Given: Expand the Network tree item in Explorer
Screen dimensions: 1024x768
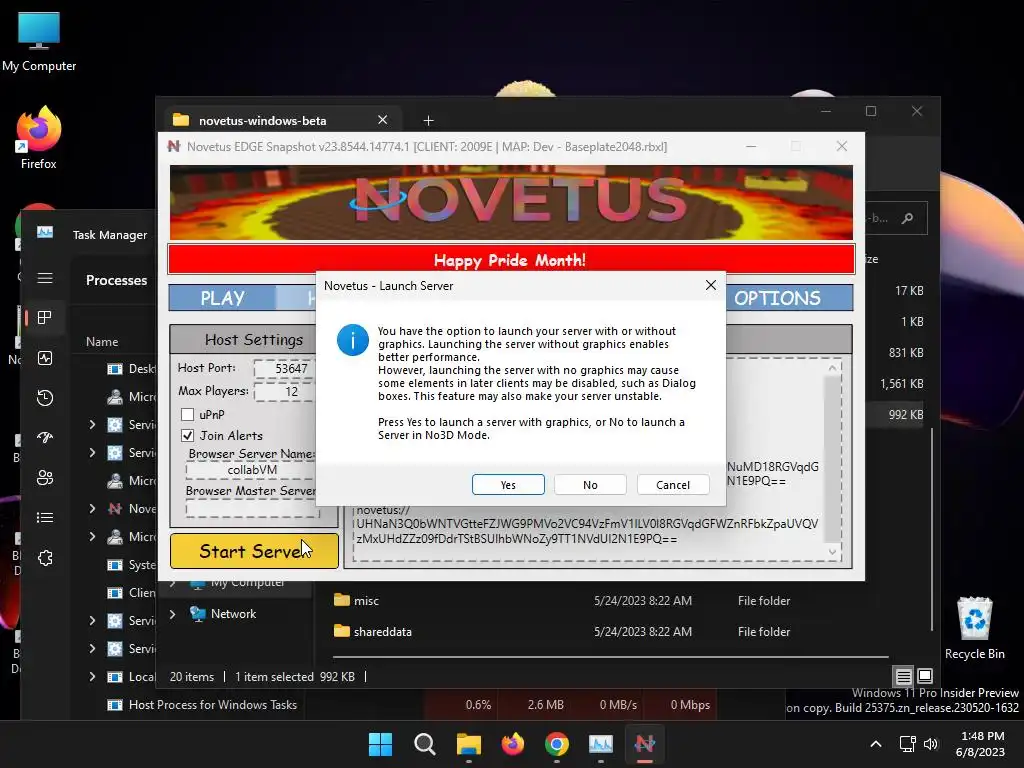Looking at the screenshot, I should point(172,614).
